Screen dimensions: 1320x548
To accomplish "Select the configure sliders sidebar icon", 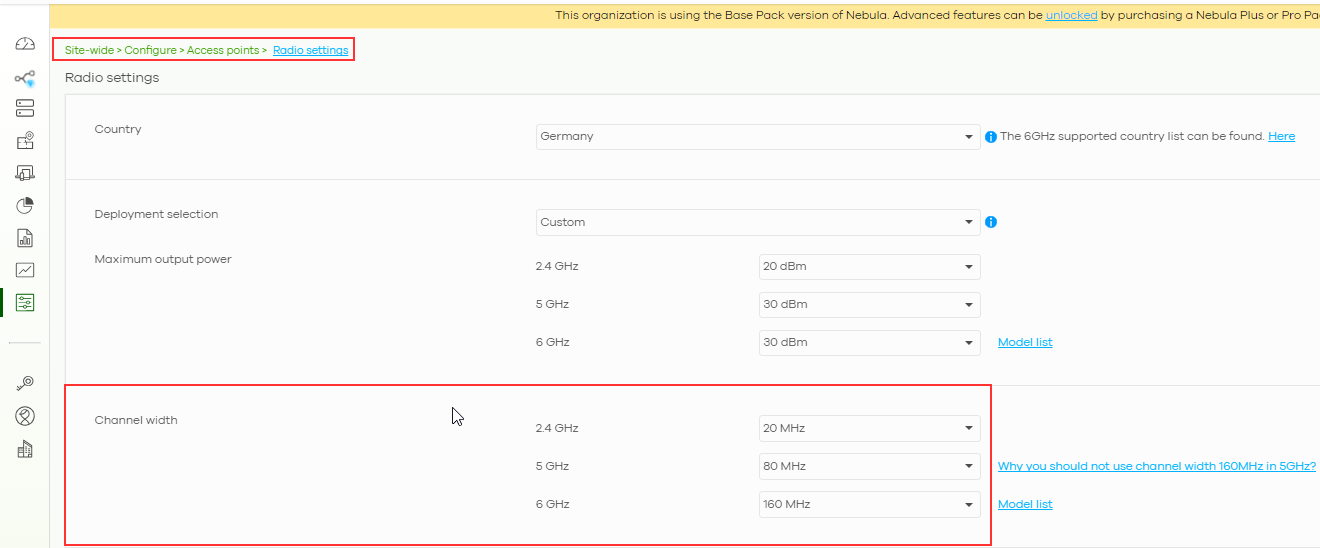I will click(x=25, y=302).
